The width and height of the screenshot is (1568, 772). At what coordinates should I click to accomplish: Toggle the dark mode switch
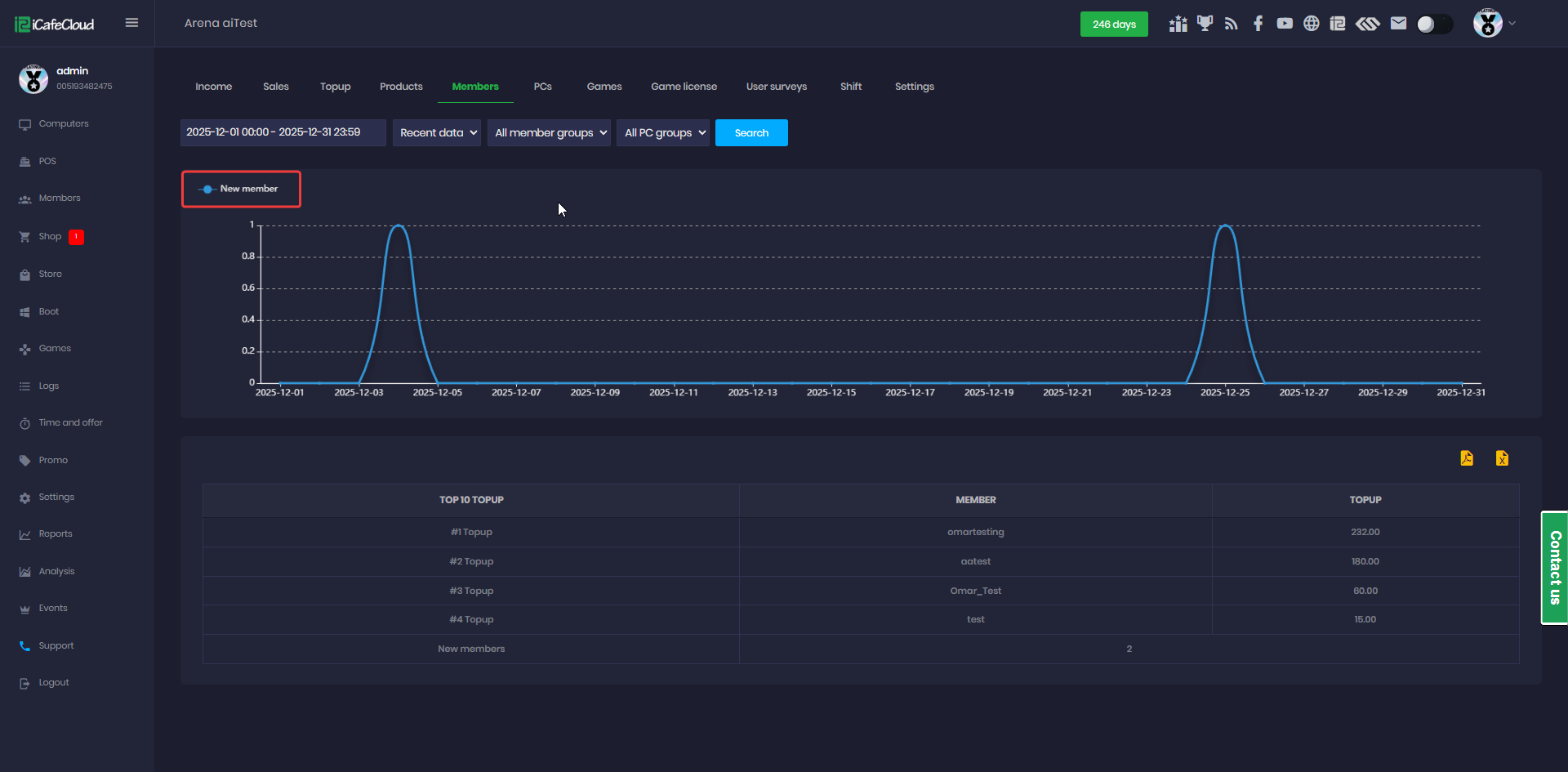coord(1434,25)
